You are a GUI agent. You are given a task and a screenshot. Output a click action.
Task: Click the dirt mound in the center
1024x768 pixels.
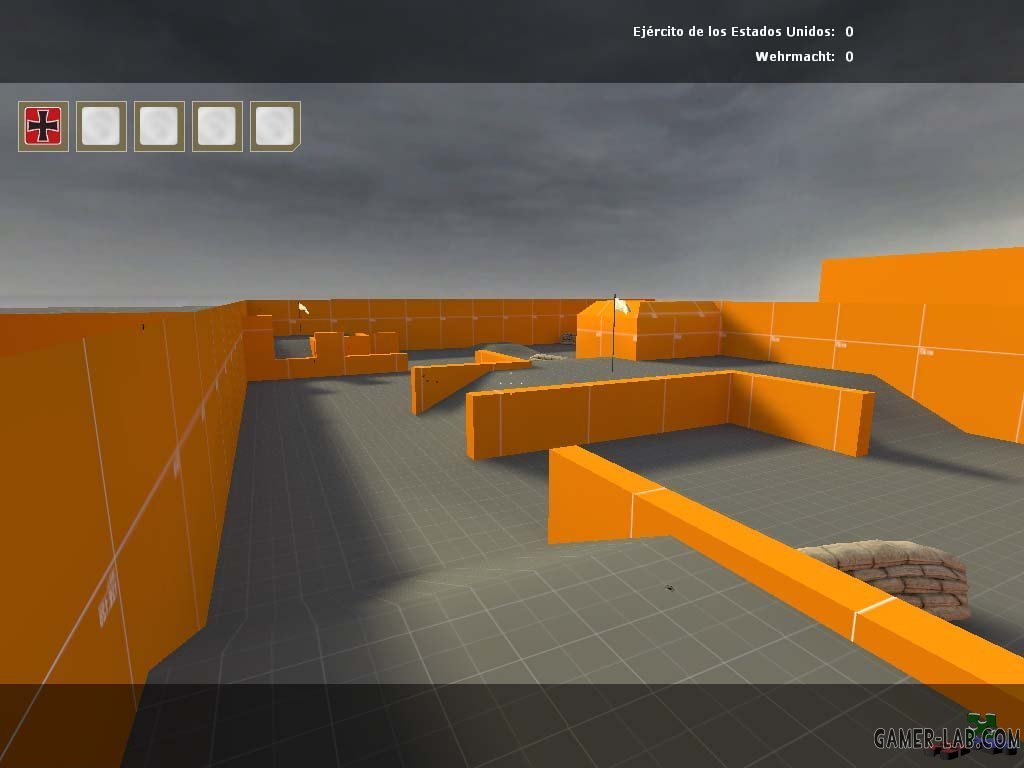tap(510, 349)
